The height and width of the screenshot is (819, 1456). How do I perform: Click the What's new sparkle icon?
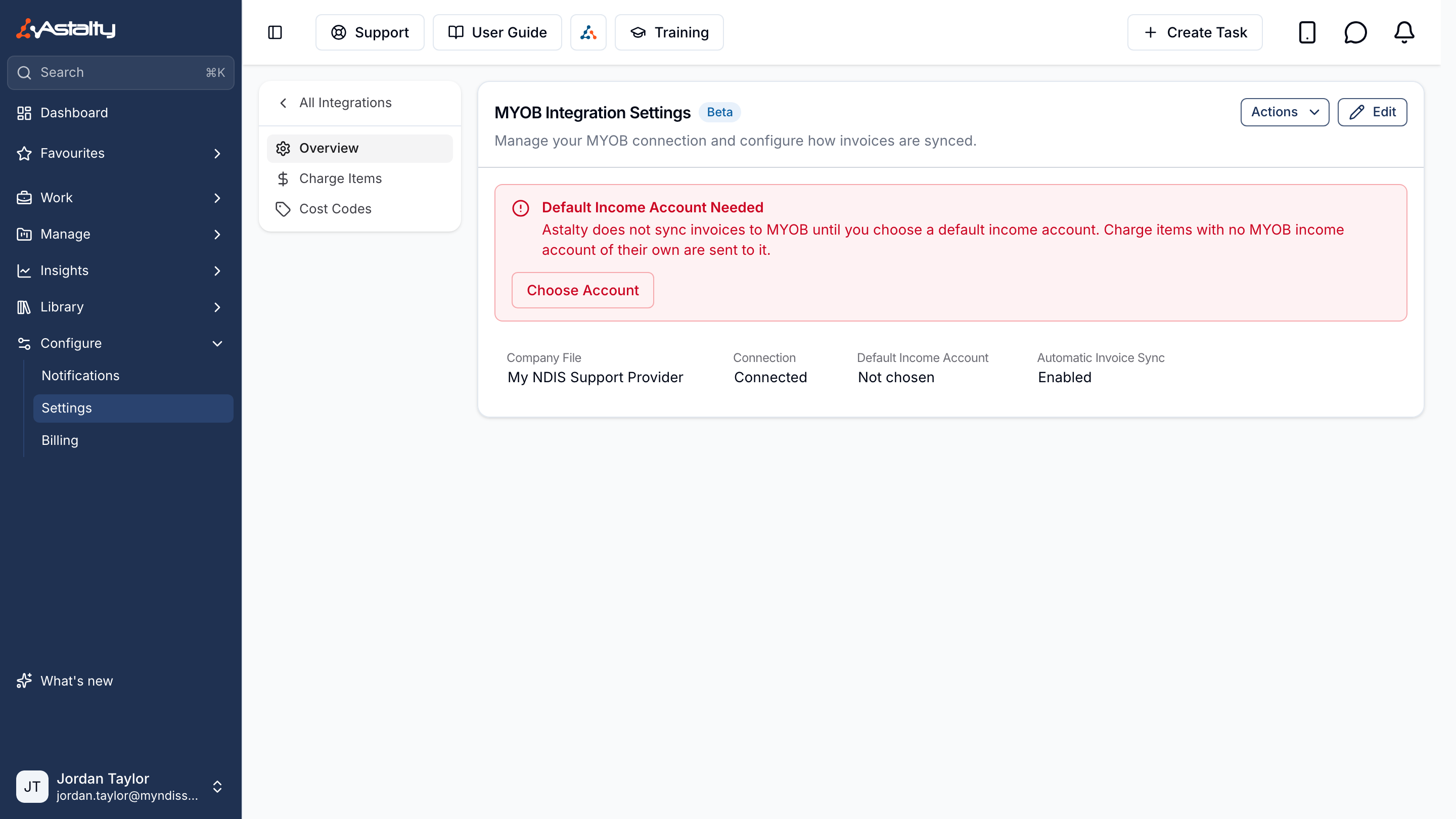[24, 680]
